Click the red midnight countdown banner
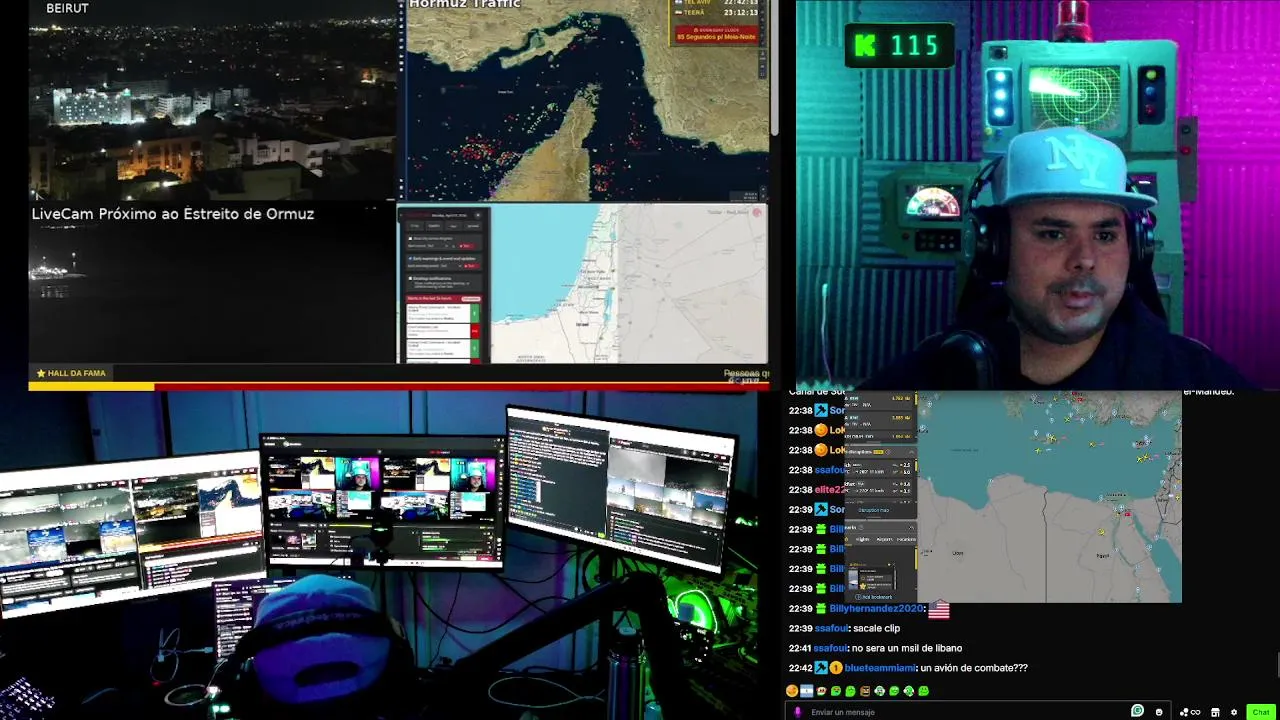The height and width of the screenshot is (720, 1280). click(x=716, y=35)
